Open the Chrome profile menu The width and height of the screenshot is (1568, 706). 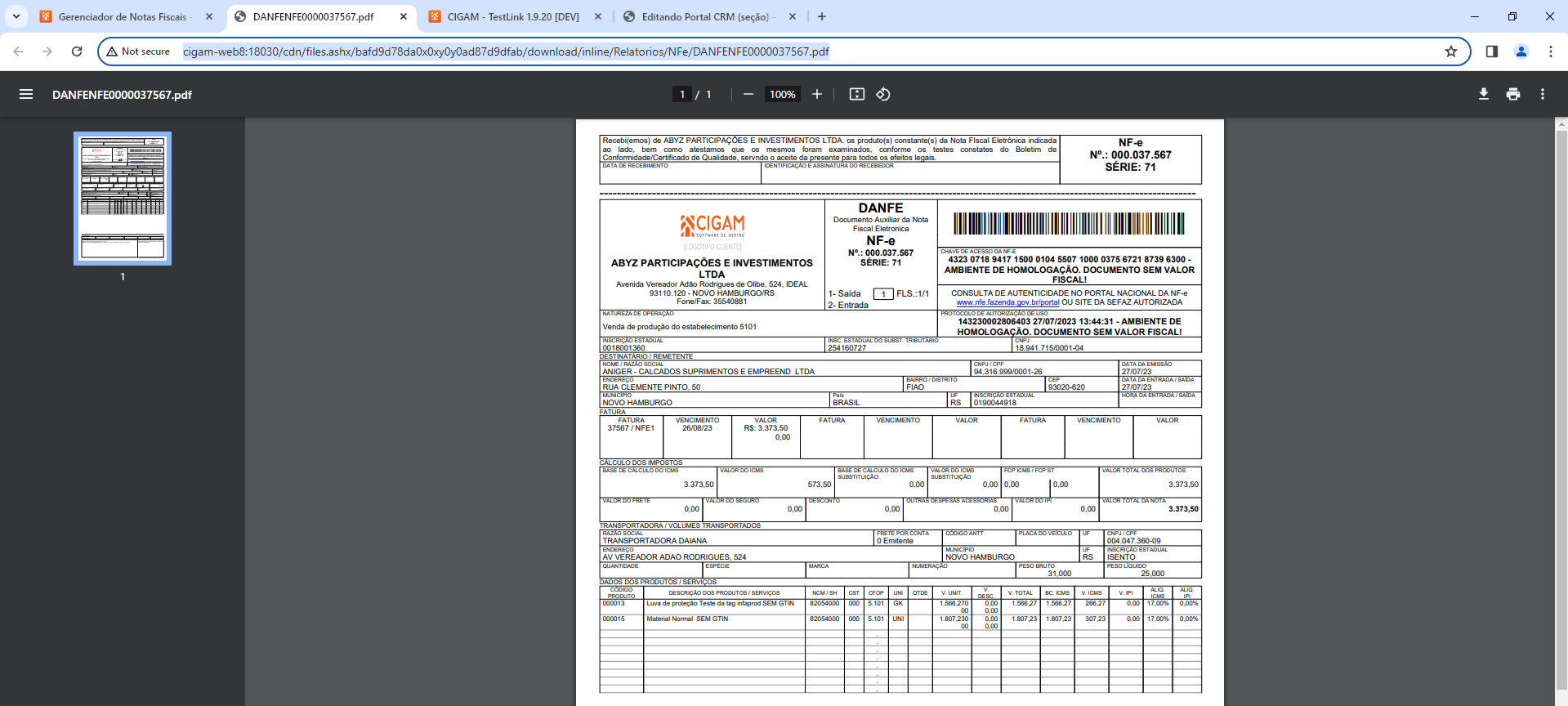1521,51
